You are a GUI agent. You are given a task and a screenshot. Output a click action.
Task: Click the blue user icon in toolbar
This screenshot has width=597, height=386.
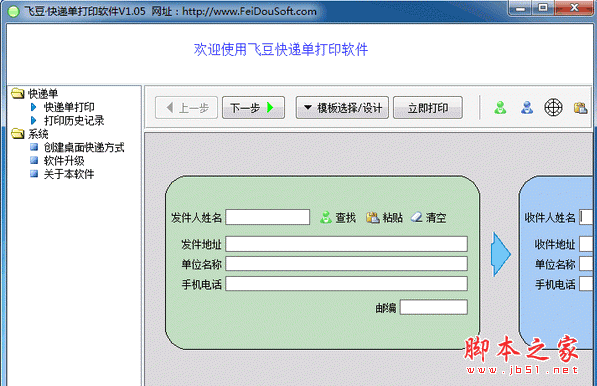[x=527, y=108]
